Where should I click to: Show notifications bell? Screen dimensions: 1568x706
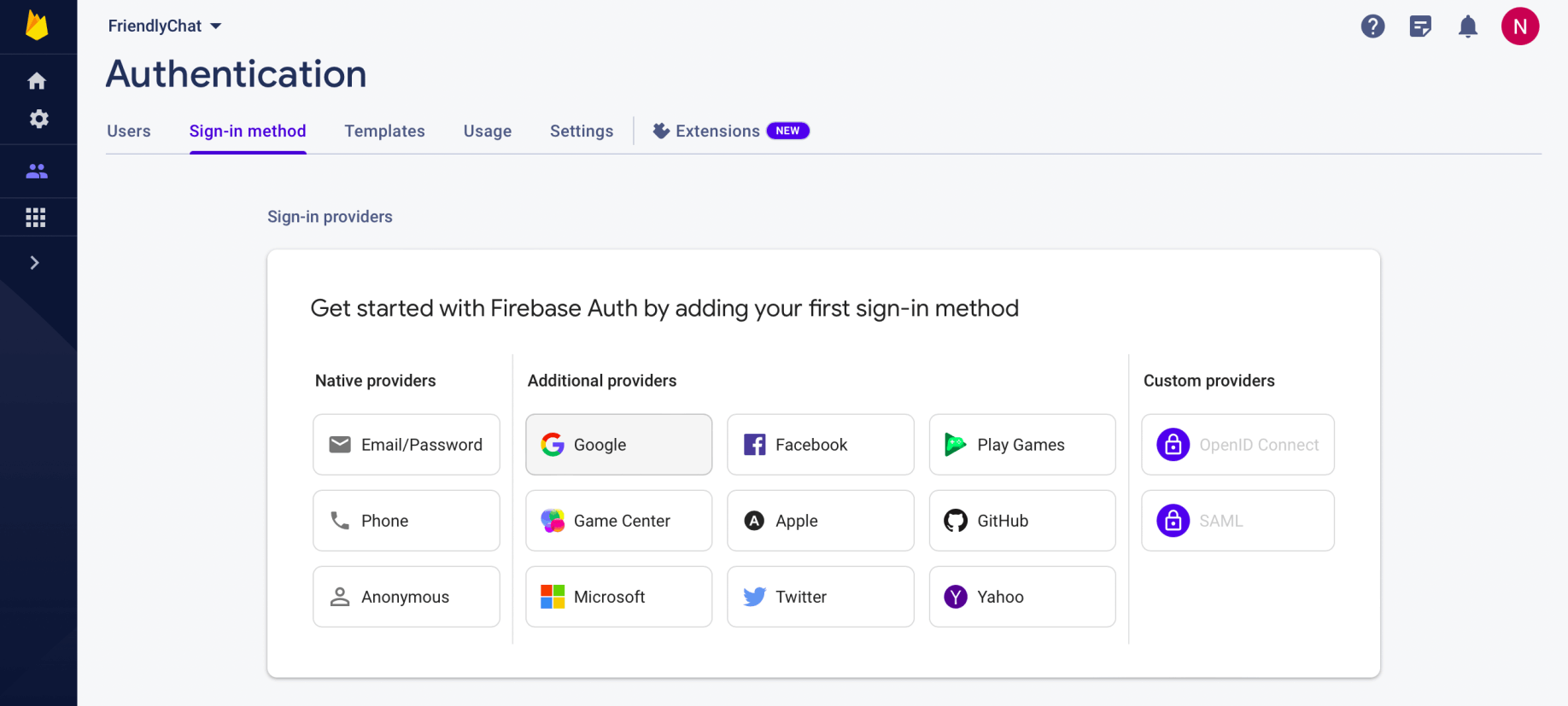1468,26
